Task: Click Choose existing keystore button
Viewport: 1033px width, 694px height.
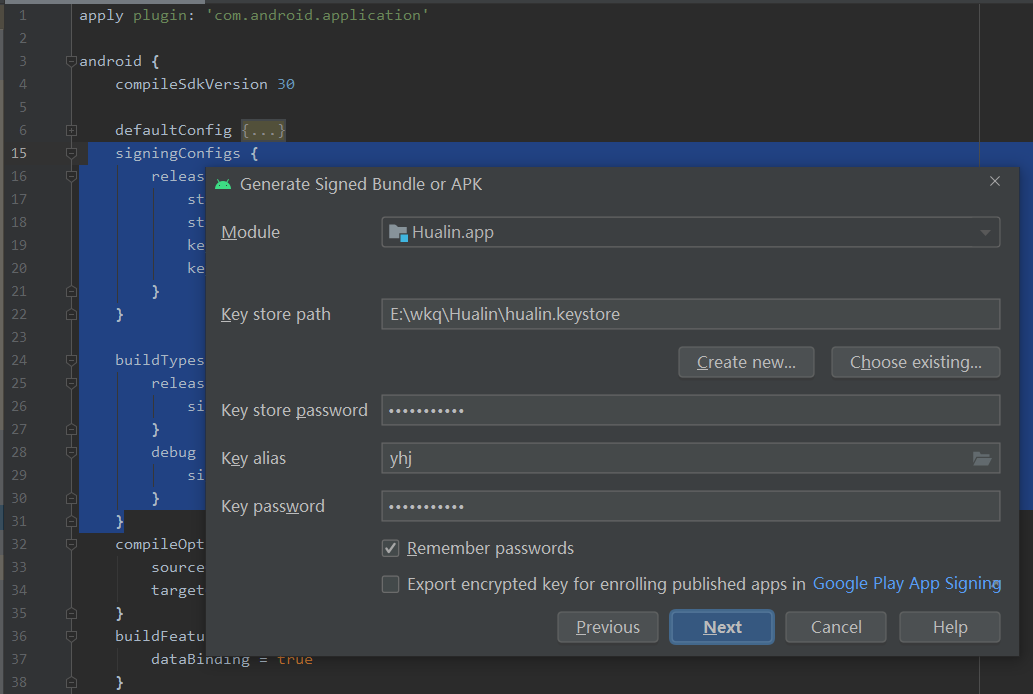Action: pos(915,362)
